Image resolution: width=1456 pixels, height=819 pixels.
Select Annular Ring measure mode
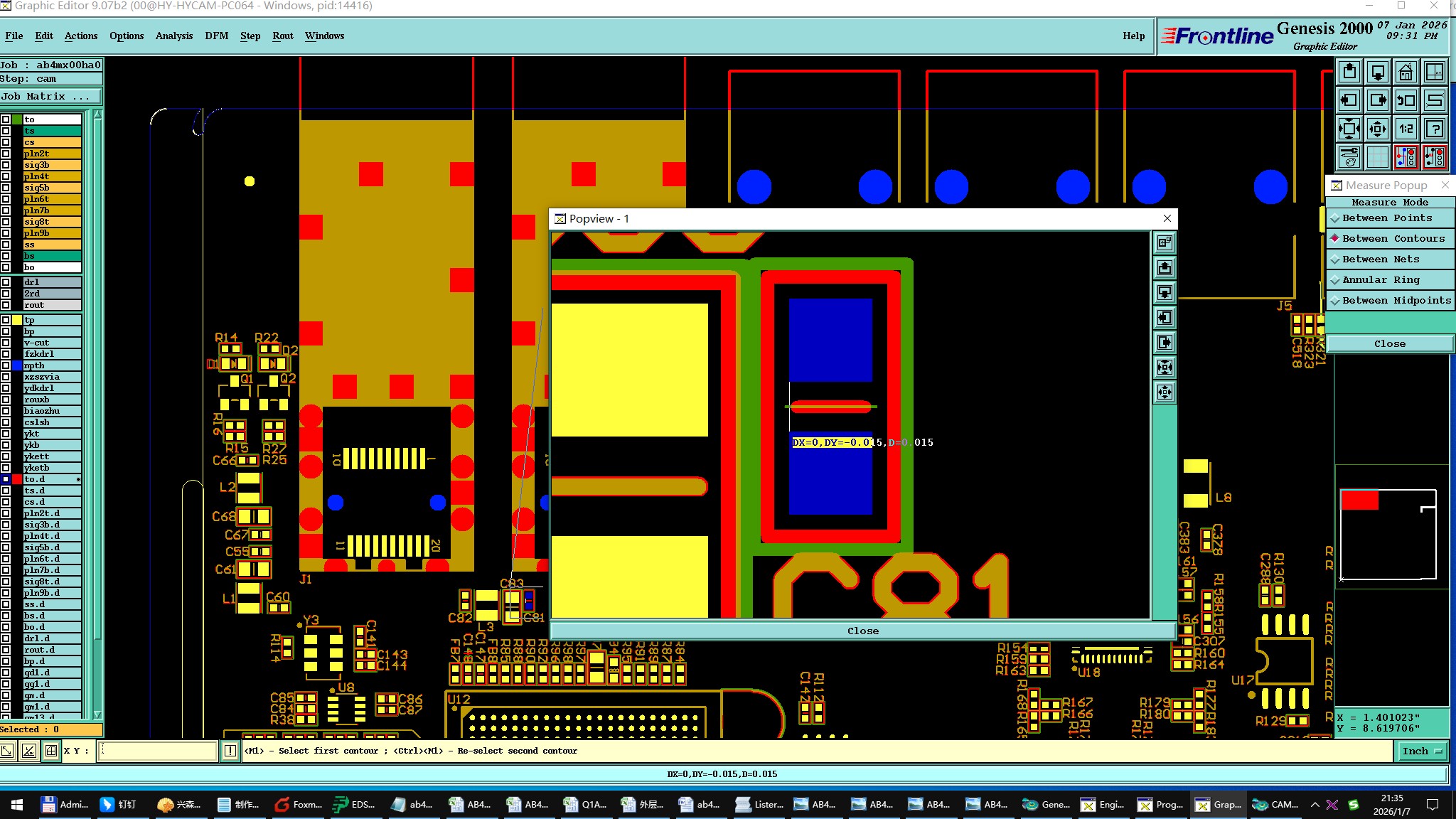click(x=1380, y=280)
